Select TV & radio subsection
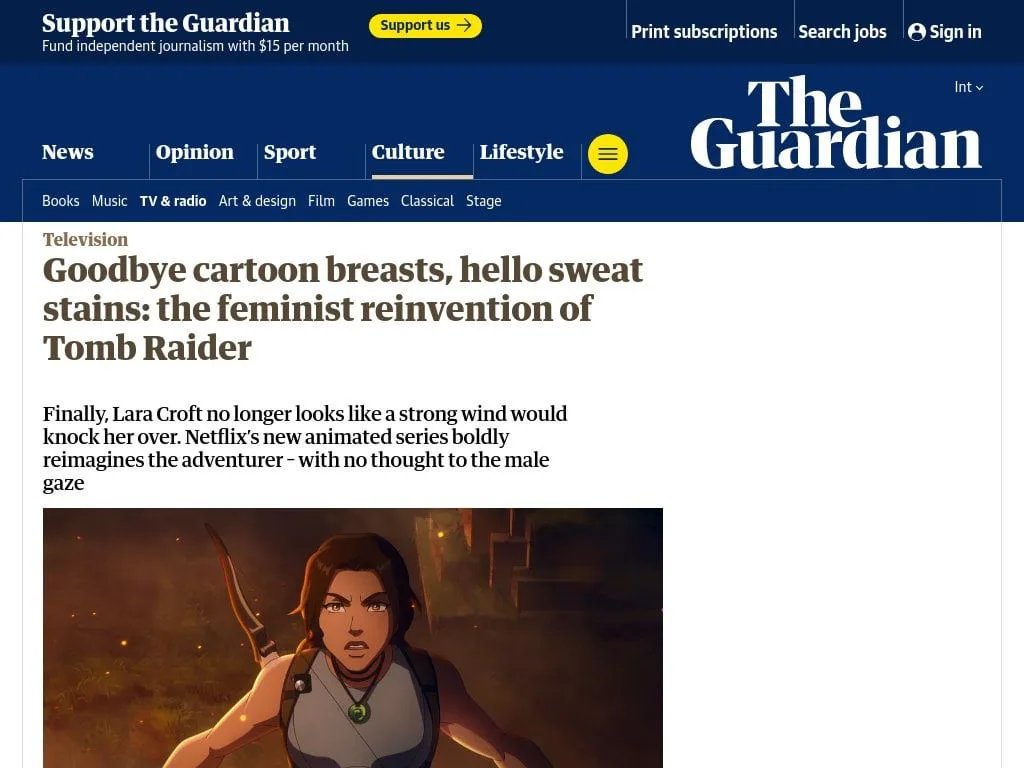This screenshot has width=1024, height=768. click(x=173, y=201)
